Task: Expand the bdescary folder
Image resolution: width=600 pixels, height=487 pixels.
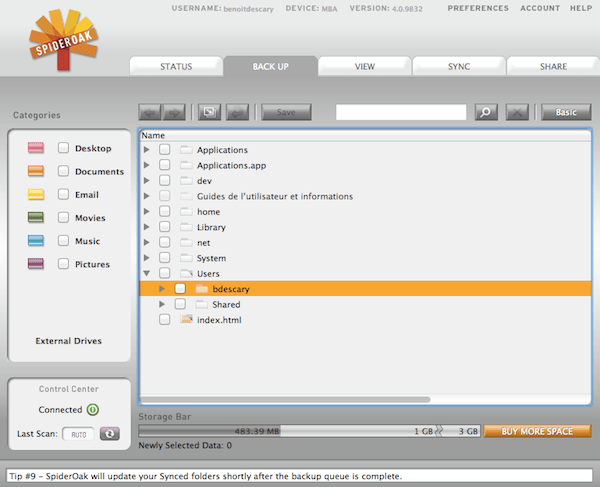Action: point(163,289)
